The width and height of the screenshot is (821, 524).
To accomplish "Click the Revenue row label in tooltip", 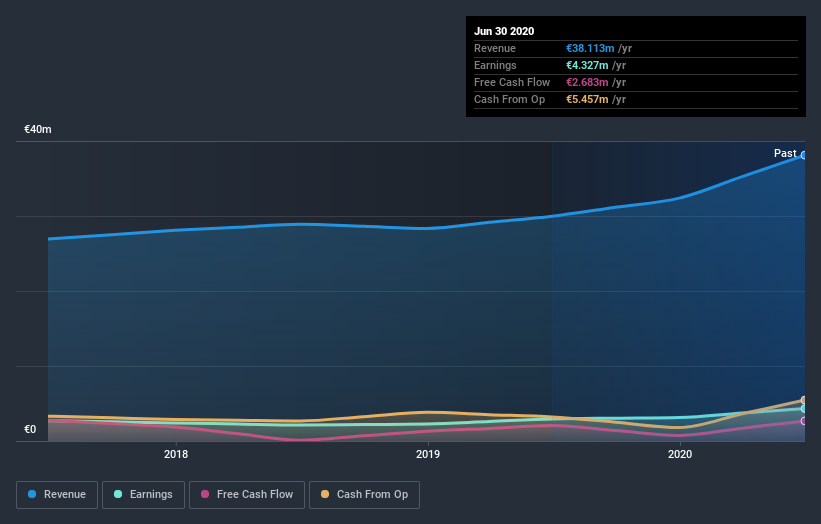I will [x=495, y=48].
